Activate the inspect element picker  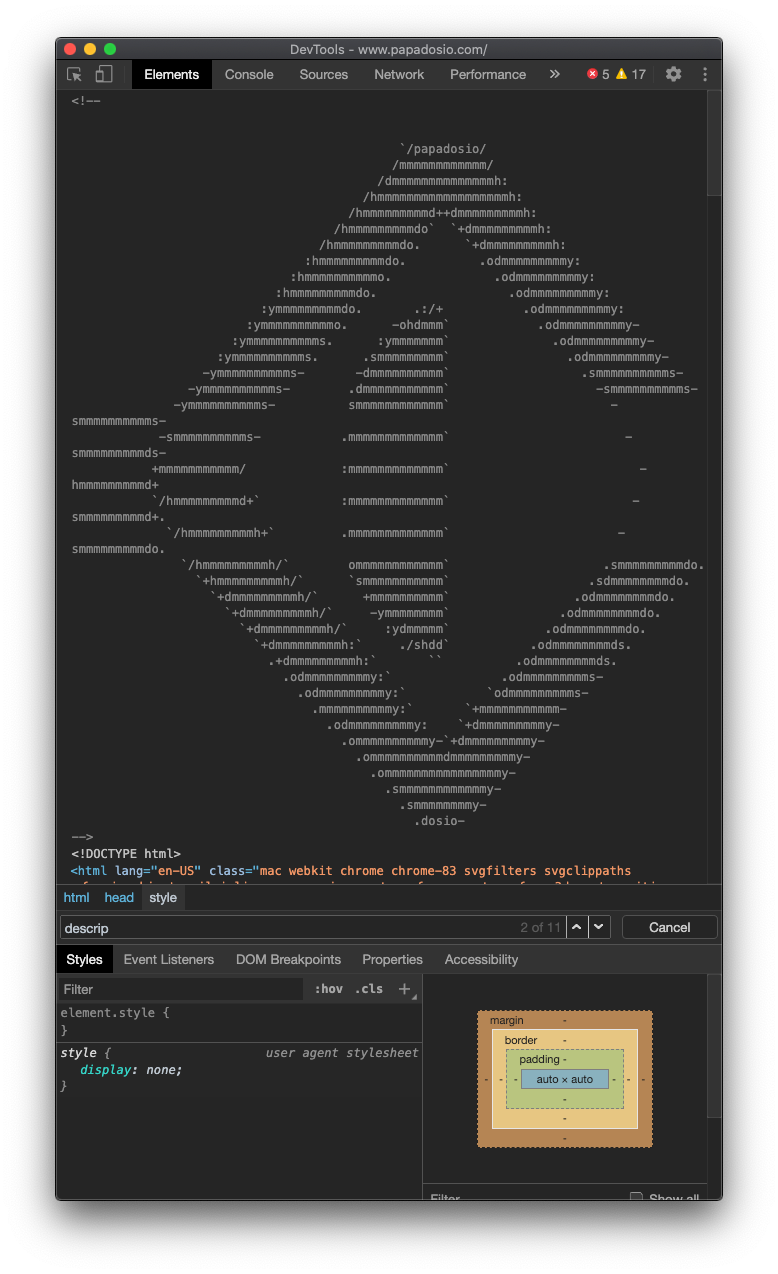click(x=74, y=74)
